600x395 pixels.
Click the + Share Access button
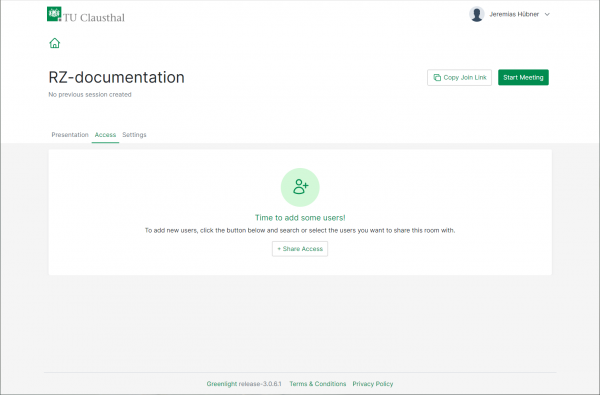click(x=300, y=249)
